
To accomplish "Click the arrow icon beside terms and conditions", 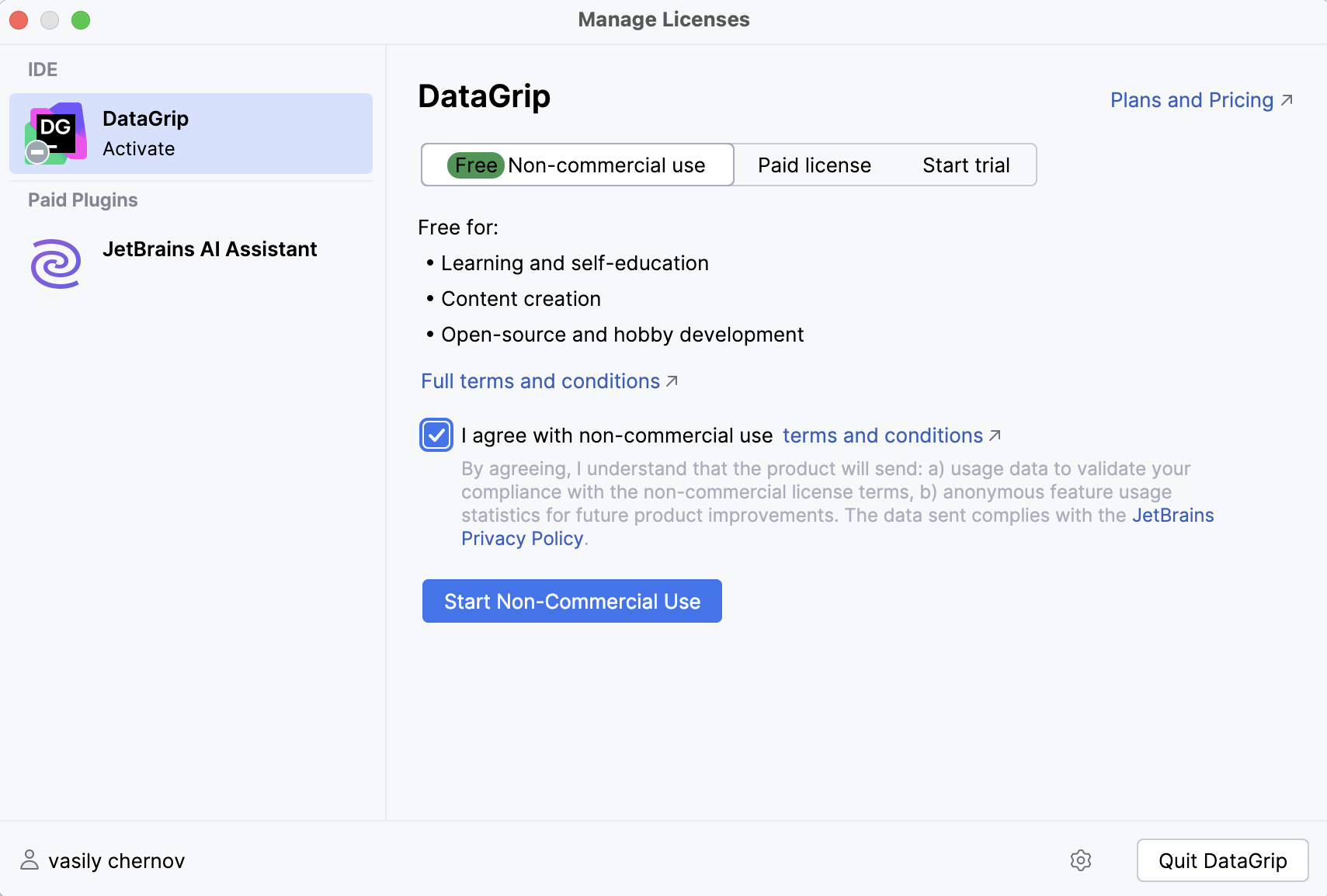I will (x=995, y=435).
